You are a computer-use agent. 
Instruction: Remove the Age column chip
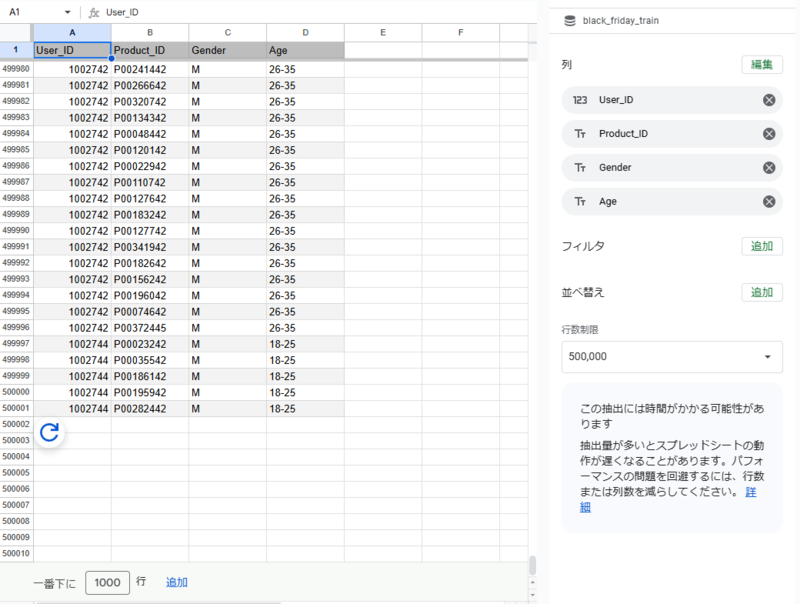pyautogui.click(x=769, y=202)
